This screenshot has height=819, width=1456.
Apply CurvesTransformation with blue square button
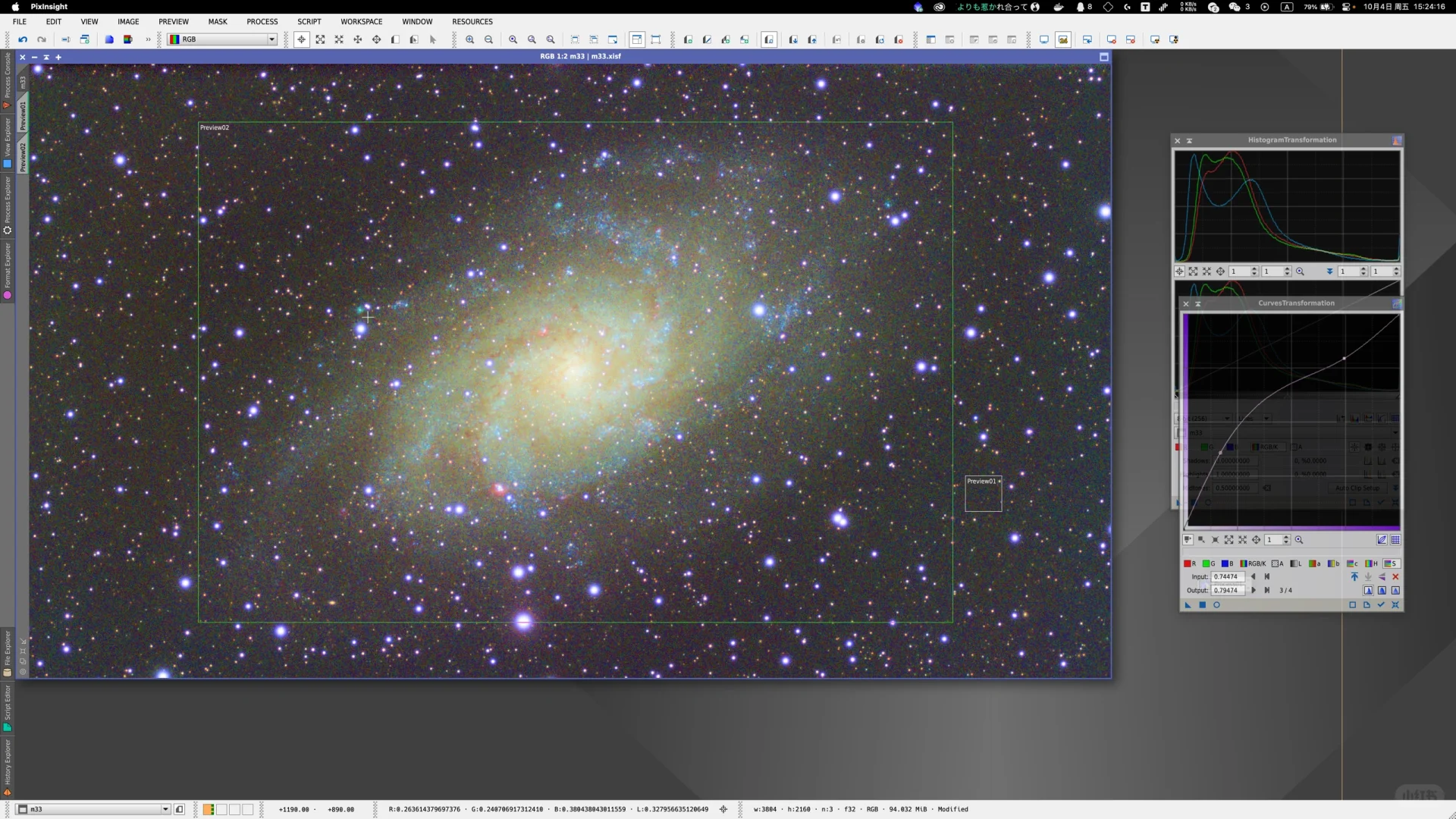pos(1202,605)
